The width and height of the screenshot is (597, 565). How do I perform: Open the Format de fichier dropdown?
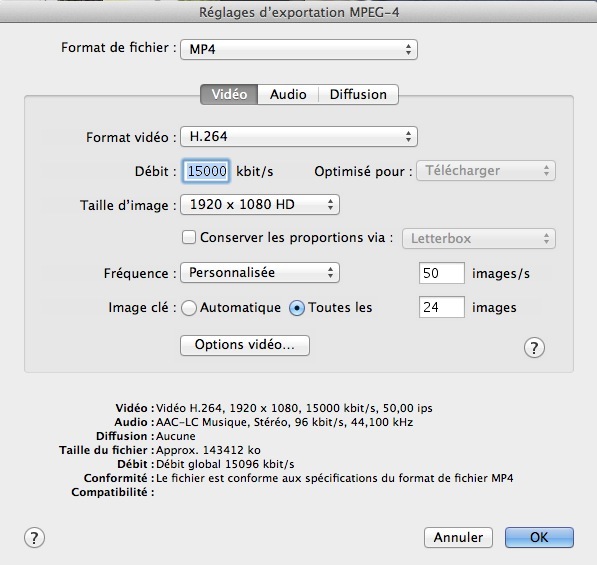[299, 49]
